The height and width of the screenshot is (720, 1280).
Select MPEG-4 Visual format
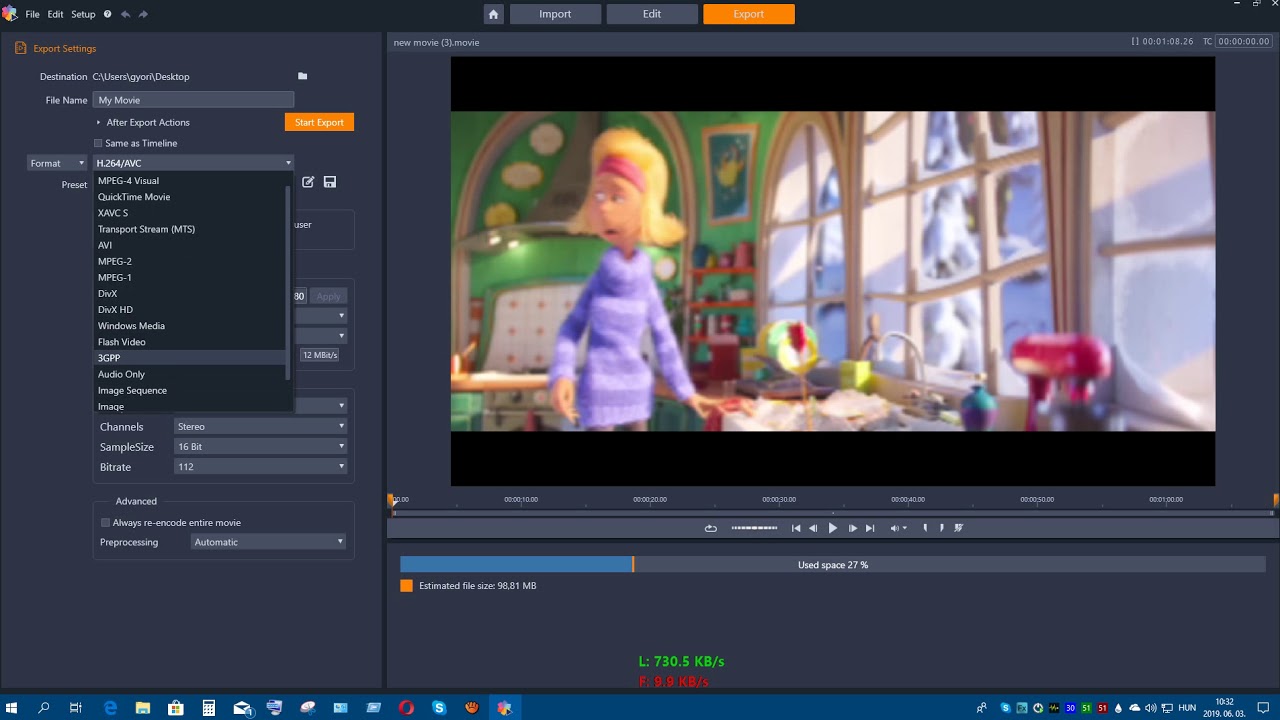(189, 181)
